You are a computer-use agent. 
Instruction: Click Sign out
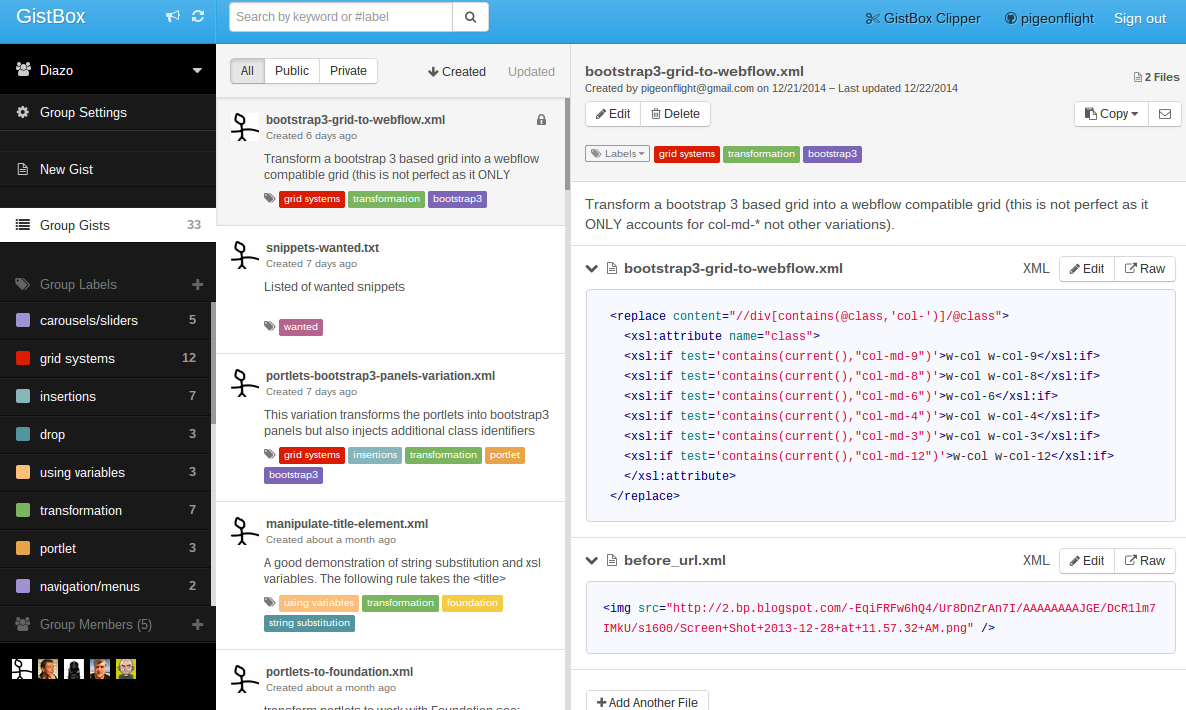1140,18
